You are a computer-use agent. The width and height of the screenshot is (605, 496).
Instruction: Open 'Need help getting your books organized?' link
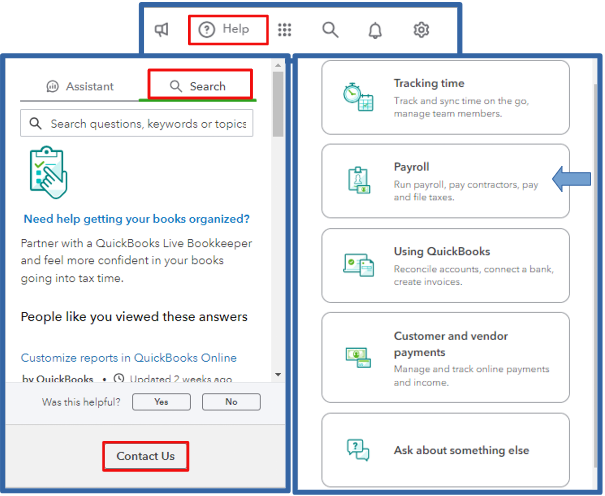tap(137, 219)
